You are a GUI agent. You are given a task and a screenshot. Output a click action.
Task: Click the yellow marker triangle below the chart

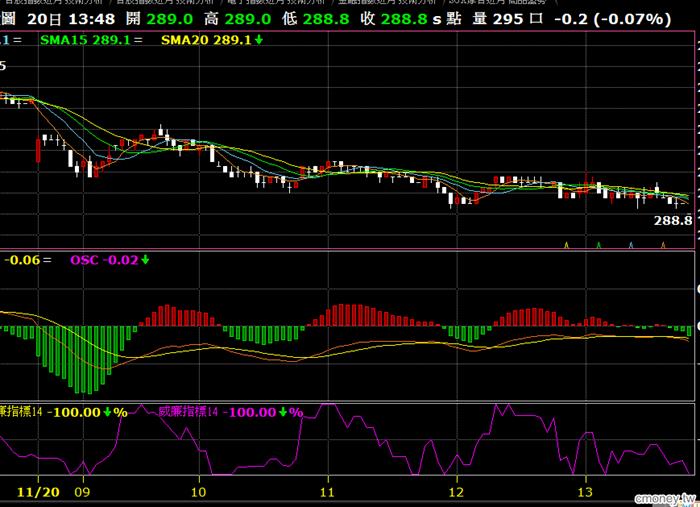point(567,243)
